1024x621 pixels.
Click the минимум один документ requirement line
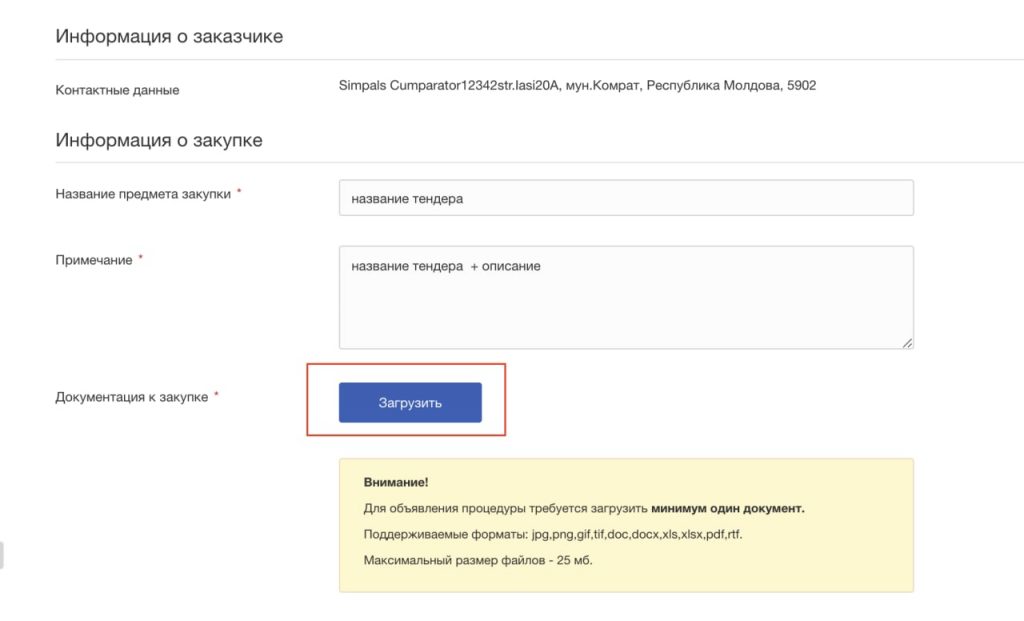coord(584,508)
